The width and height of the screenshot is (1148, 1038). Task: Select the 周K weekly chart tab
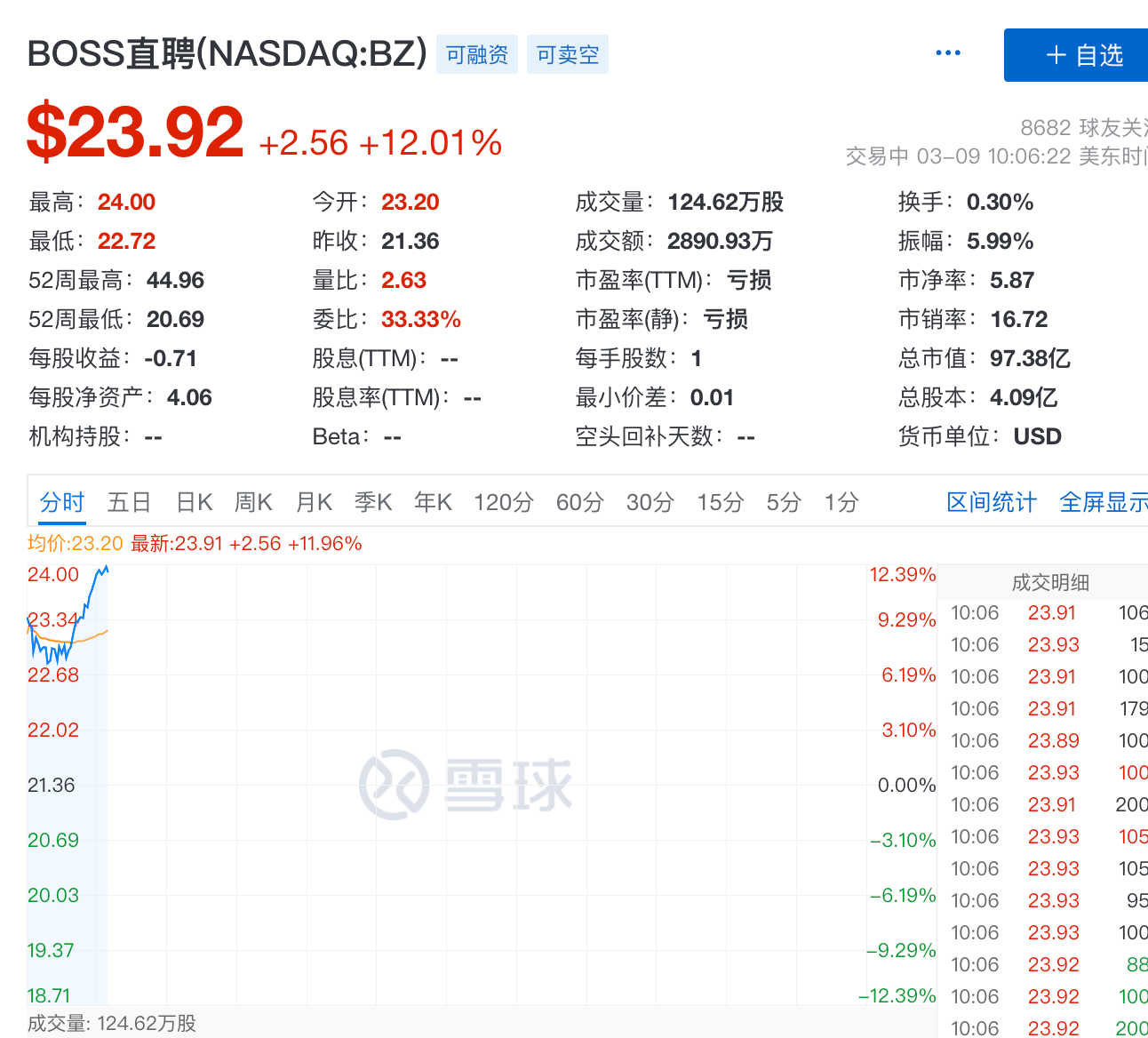(252, 501)
